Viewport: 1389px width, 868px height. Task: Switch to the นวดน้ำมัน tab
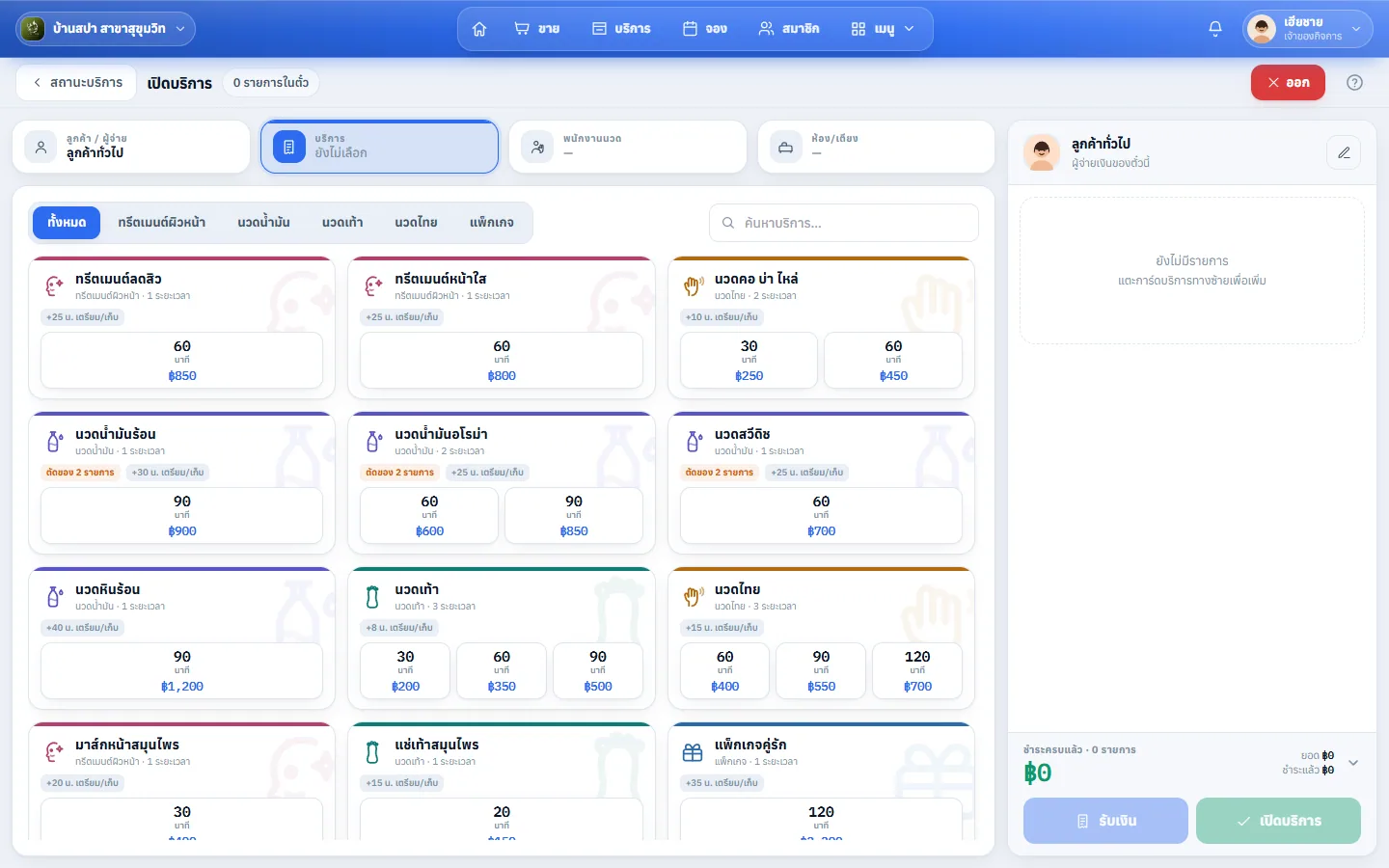point(264,223)
